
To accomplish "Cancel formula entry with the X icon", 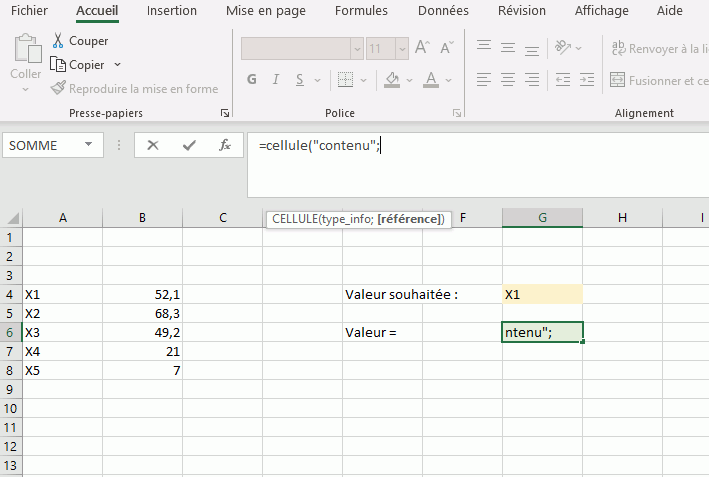I will point(152,145).
